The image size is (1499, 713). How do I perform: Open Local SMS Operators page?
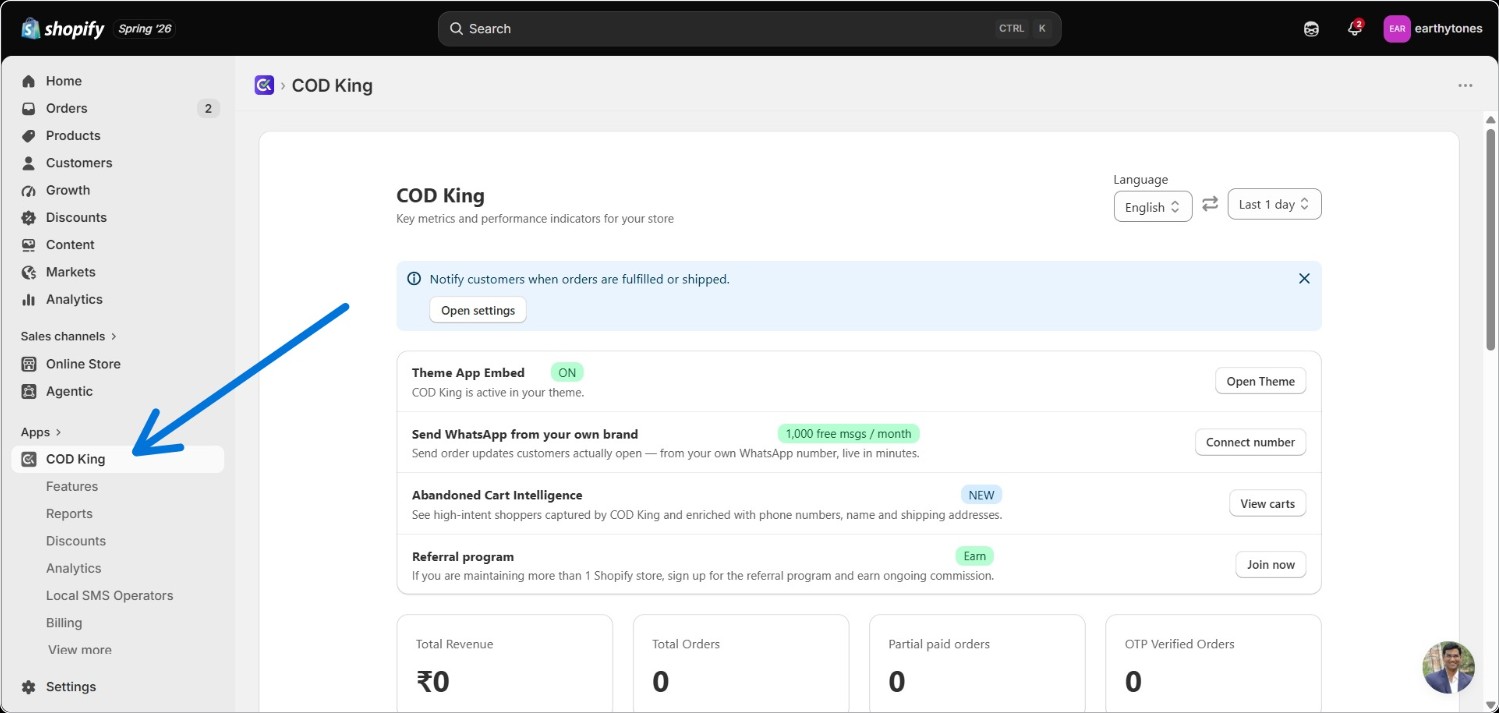tap(110, 595)
